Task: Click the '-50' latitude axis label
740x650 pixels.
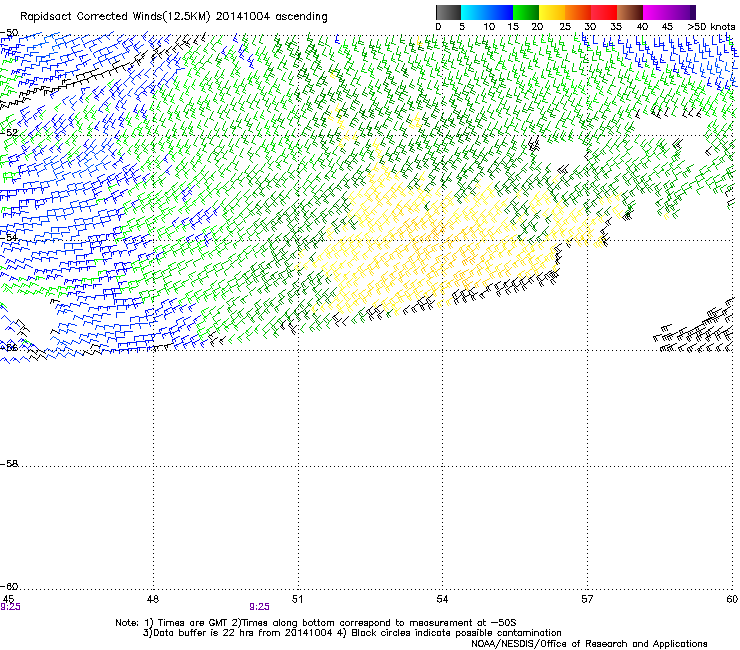Action: point(9,33)
